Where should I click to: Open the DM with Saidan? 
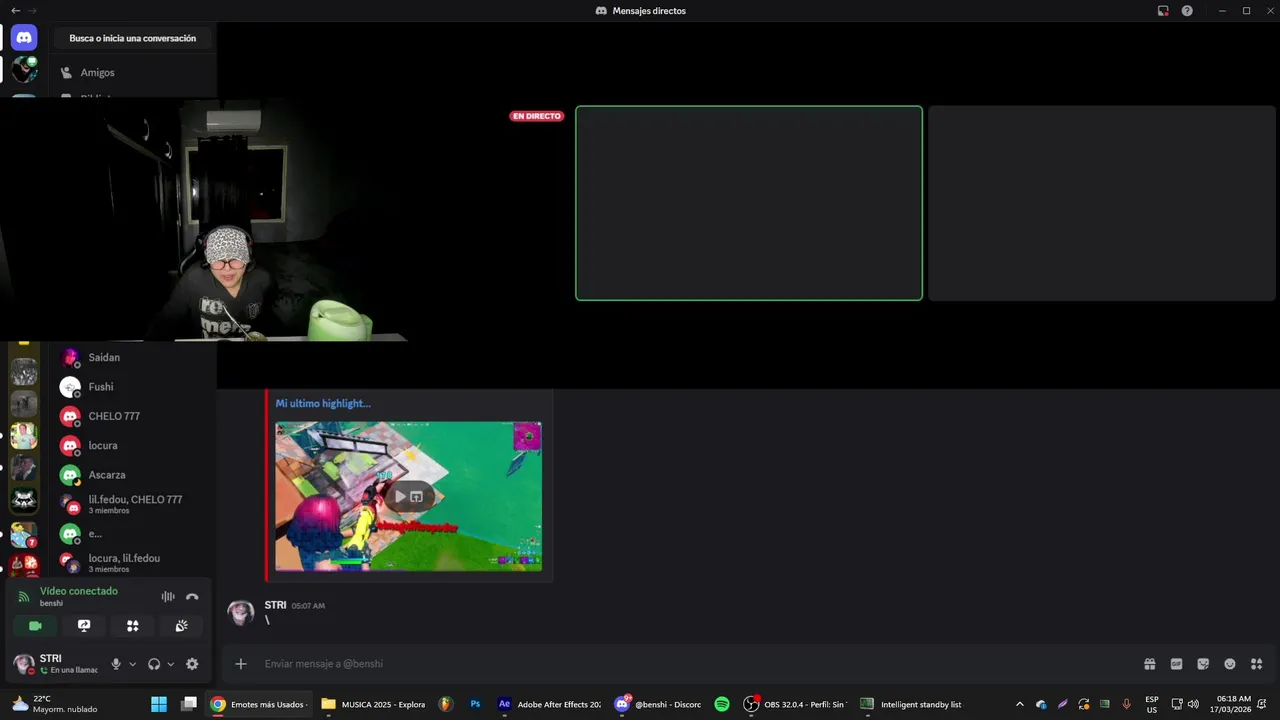[x=134, y=357]
